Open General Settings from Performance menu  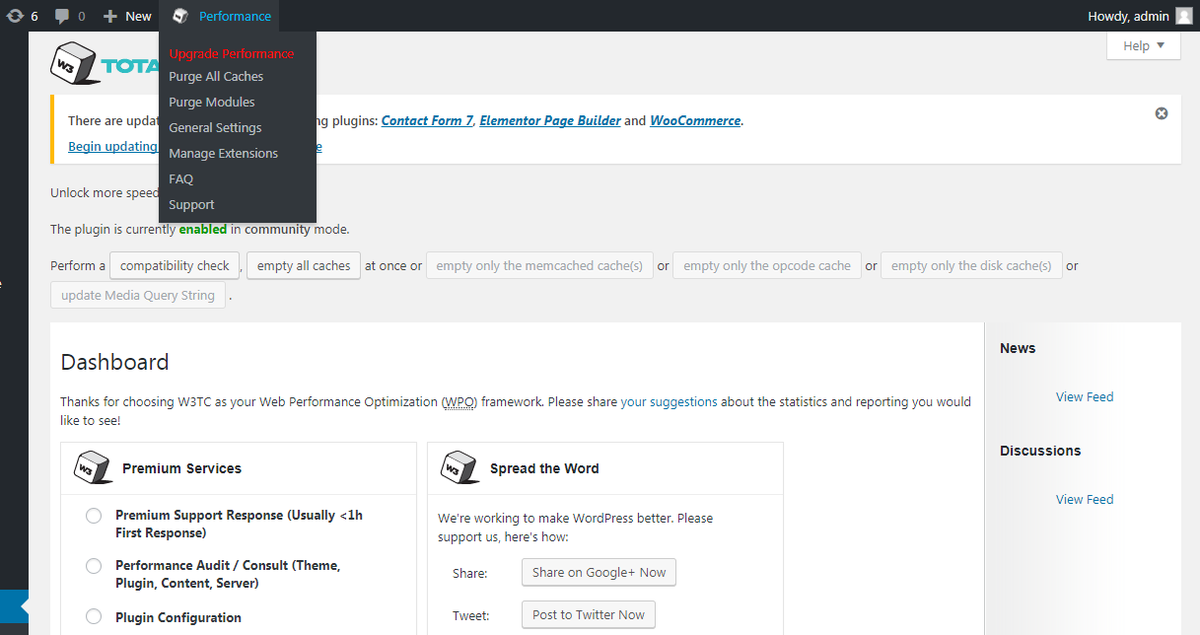(x=215, y=128)
